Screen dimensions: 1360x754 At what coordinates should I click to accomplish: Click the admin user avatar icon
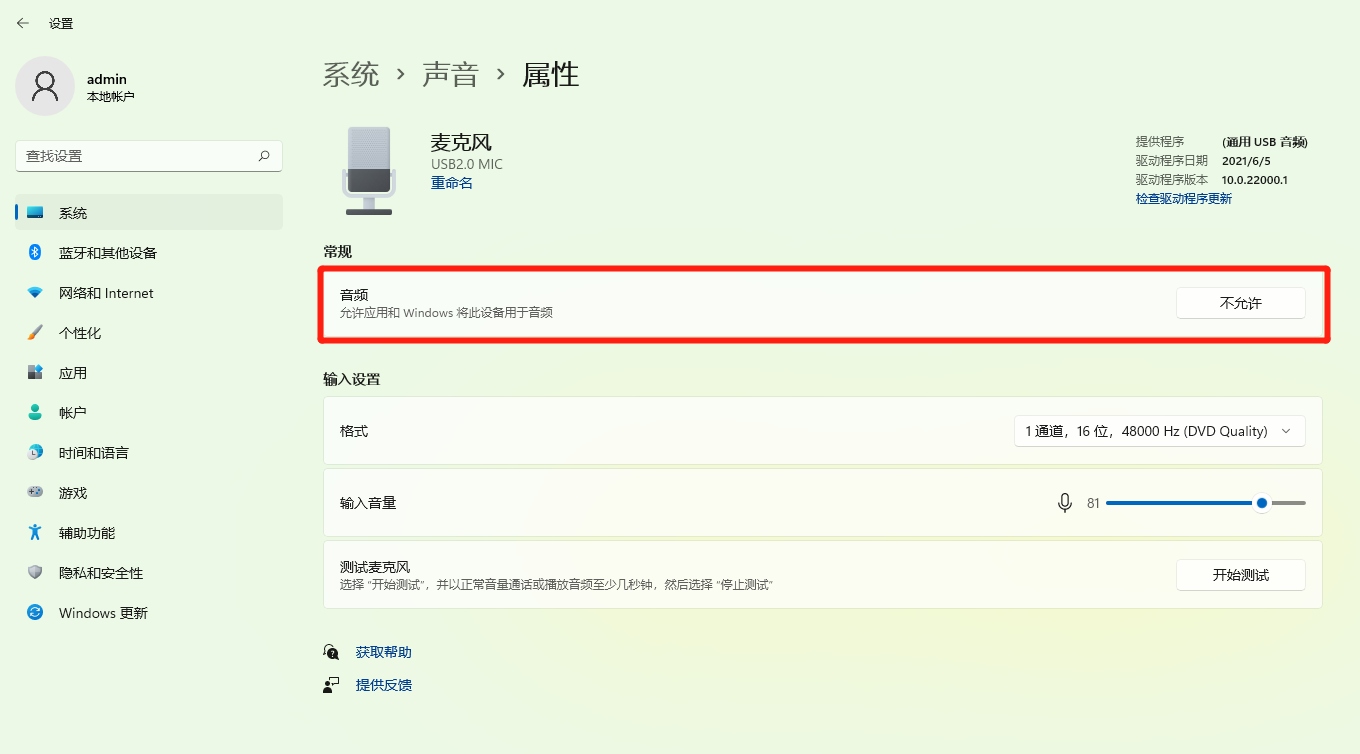[45, 86]
